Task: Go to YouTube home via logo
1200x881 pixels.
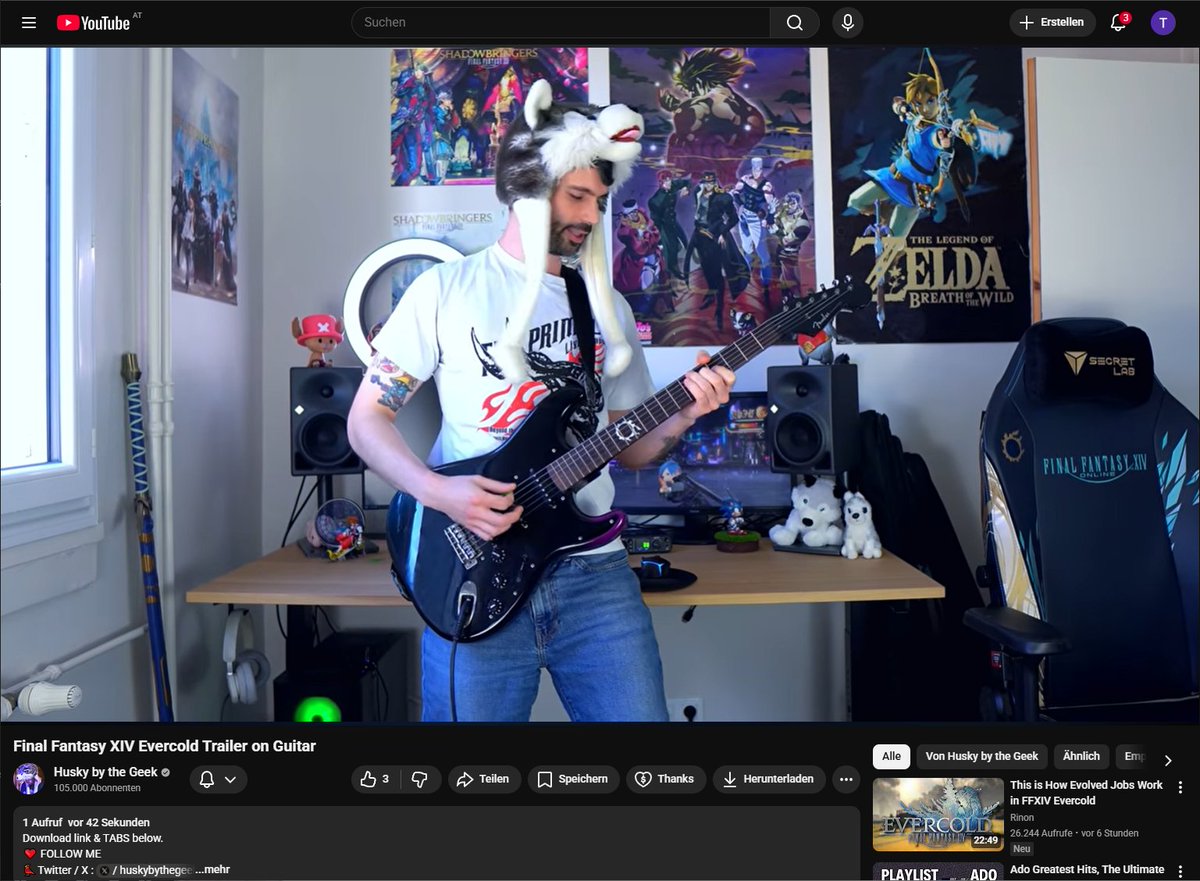Action: [94, 23]
